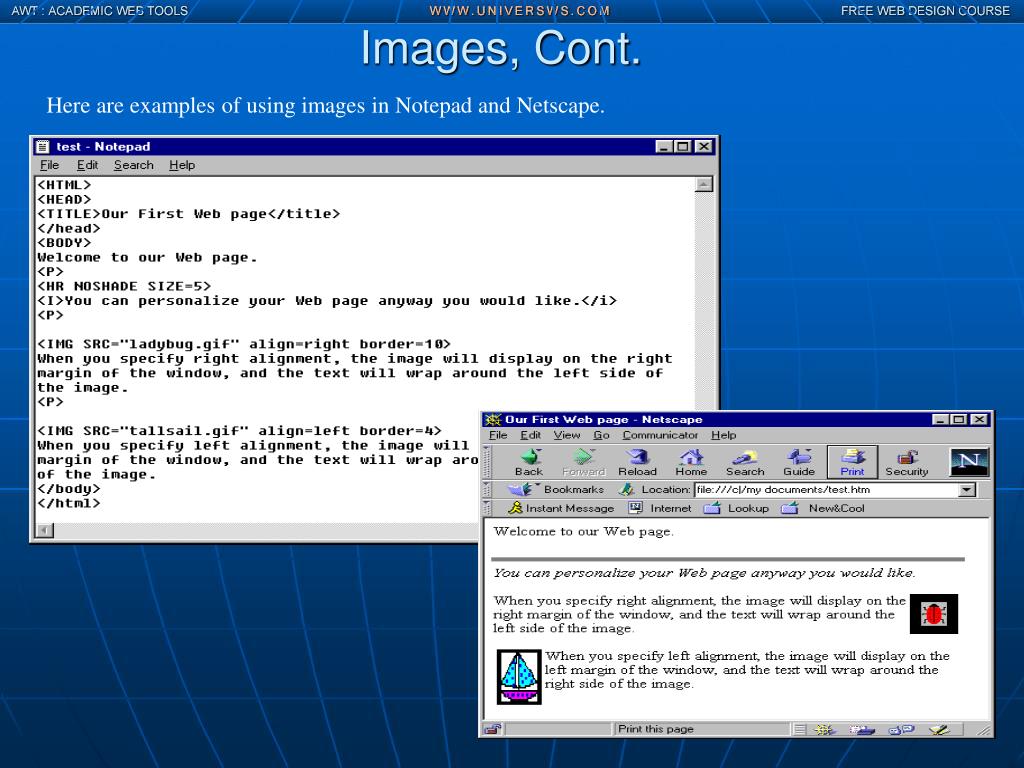1024x768 pixels.
Task: Click the sailboat image on the web page
Action: (519, 677)
